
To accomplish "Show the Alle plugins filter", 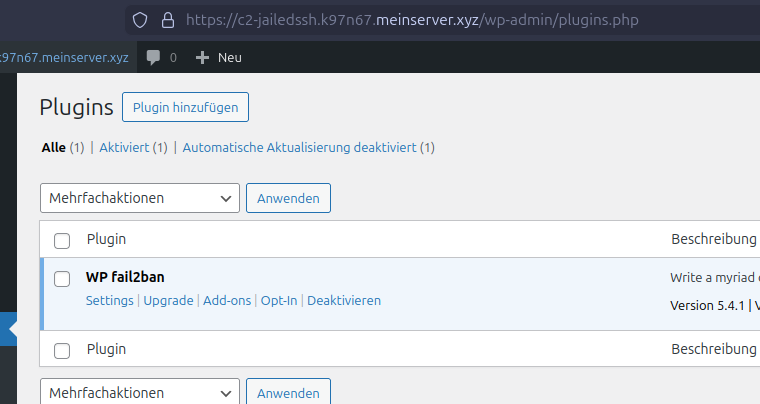I will click(53, 147).
